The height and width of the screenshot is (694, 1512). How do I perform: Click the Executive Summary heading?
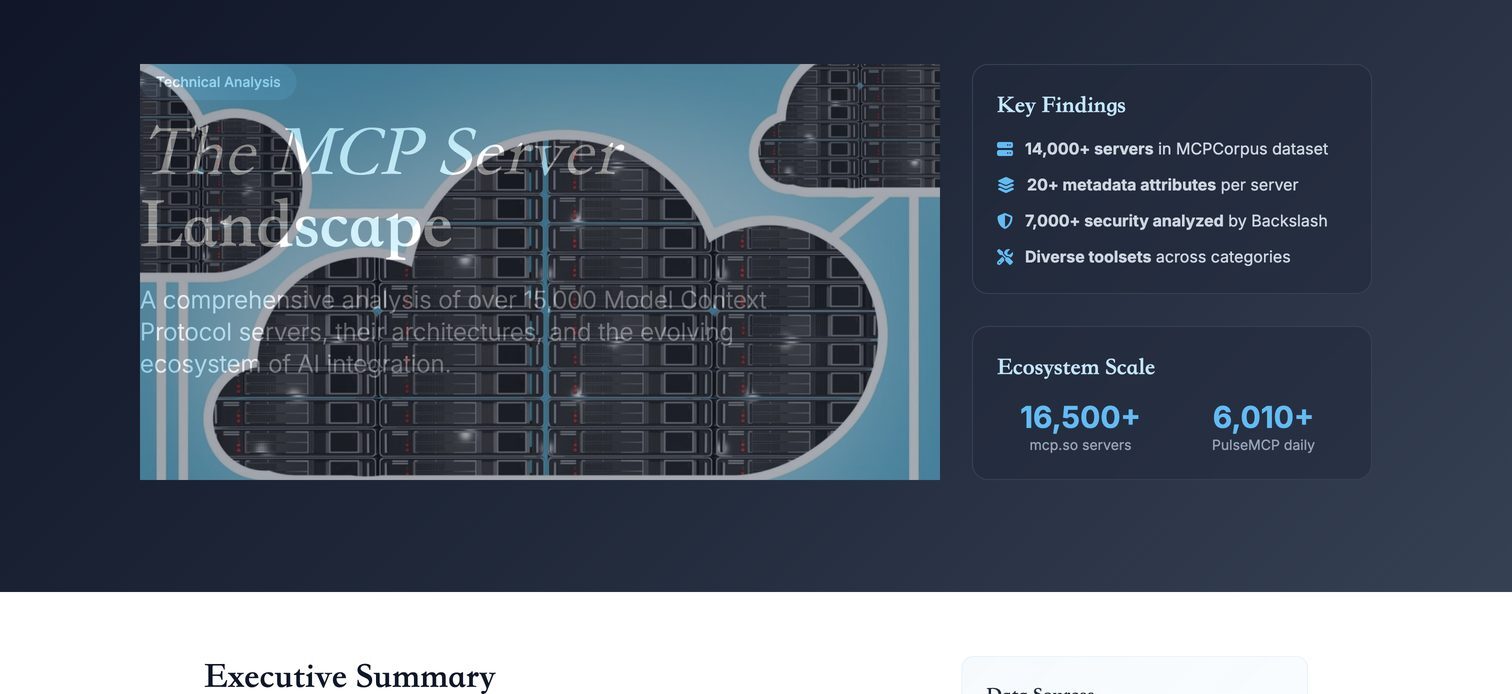350,676
